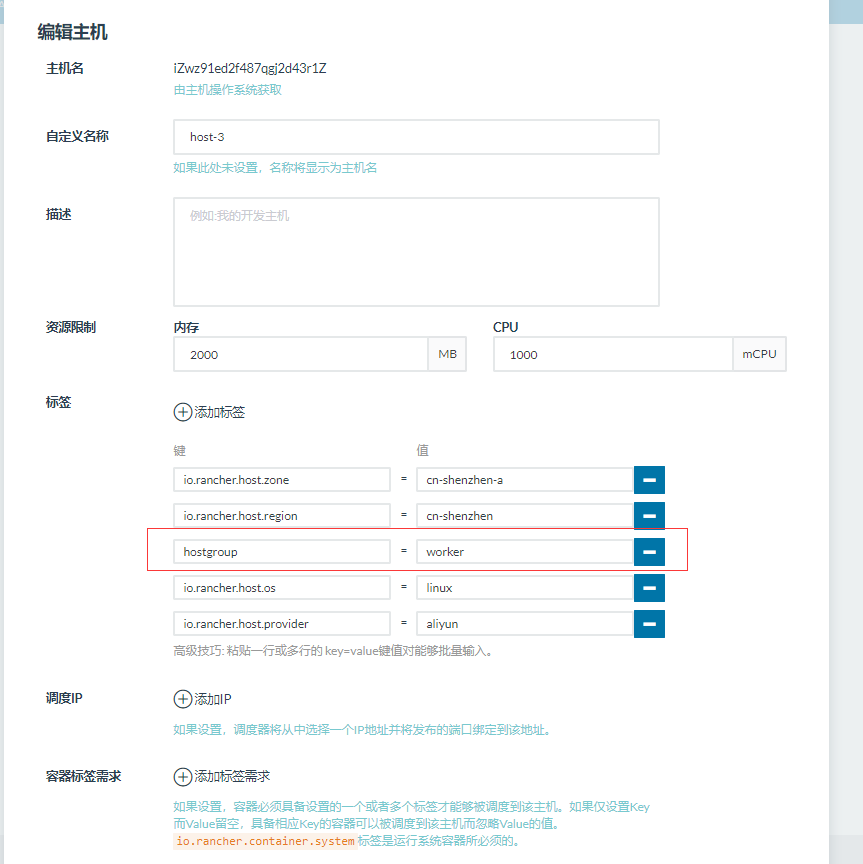Click 添加标签需求 to add label requirement

222,776
